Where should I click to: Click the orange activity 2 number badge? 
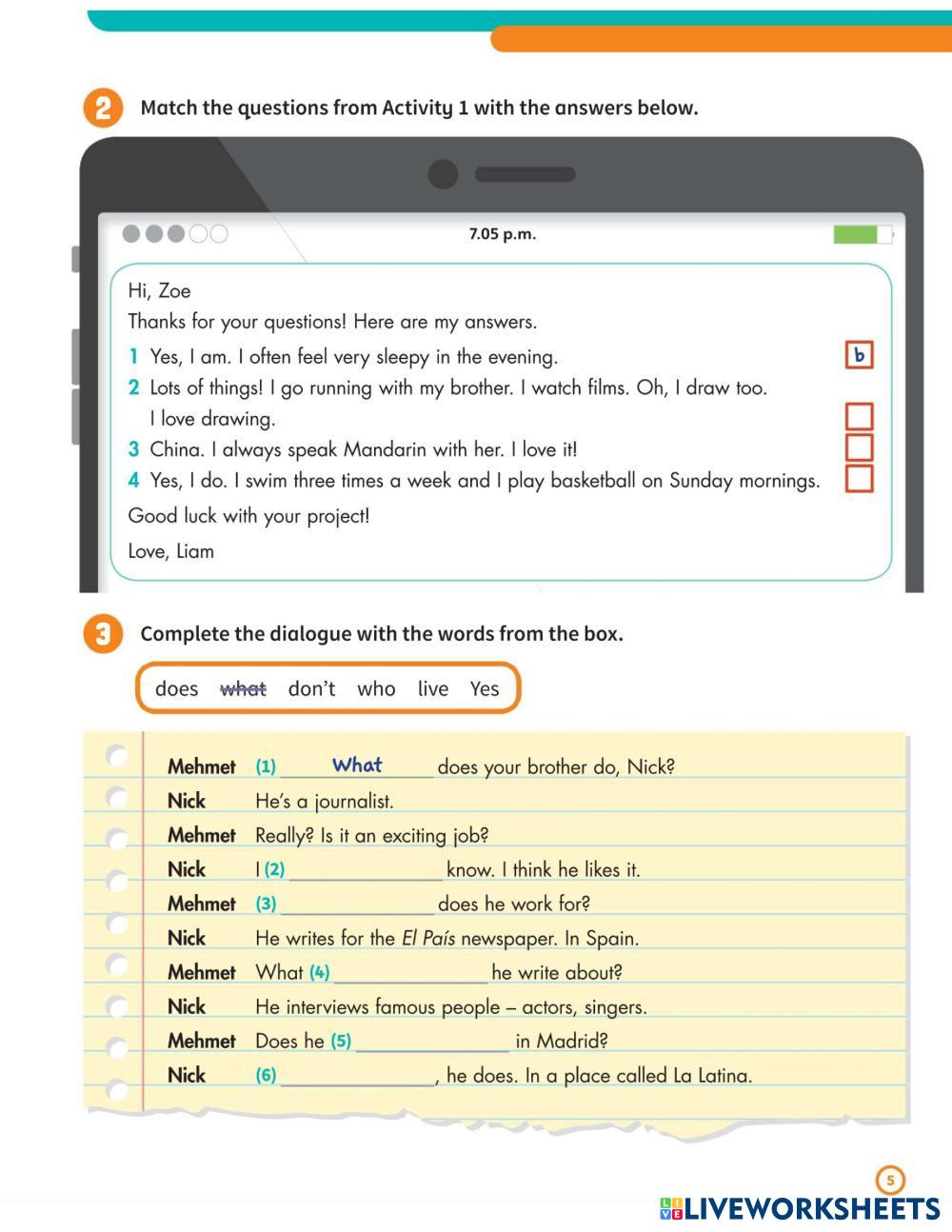(x=103, y=109)
